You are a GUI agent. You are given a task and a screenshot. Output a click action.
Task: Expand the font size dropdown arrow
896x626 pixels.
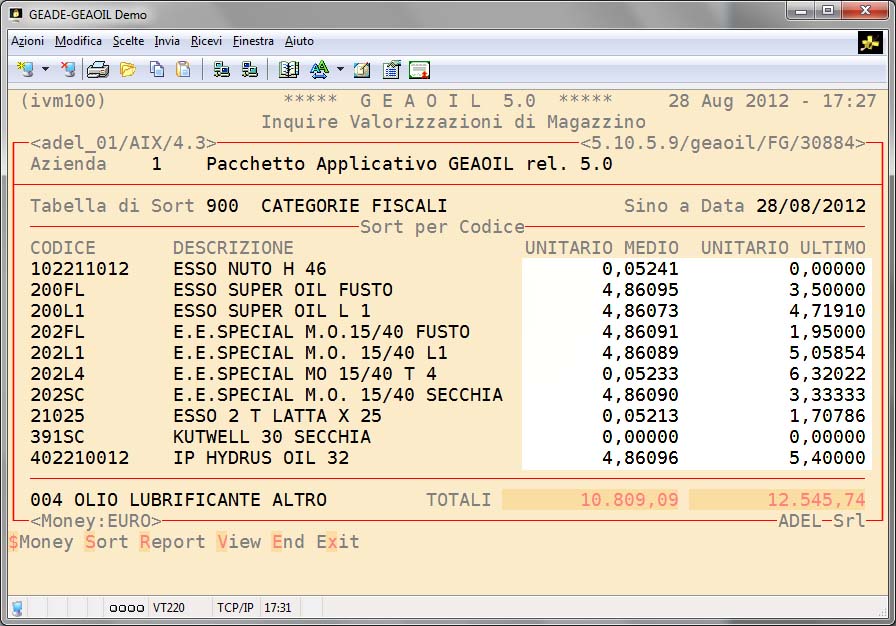pyautogui.click(x=340, y=69)
